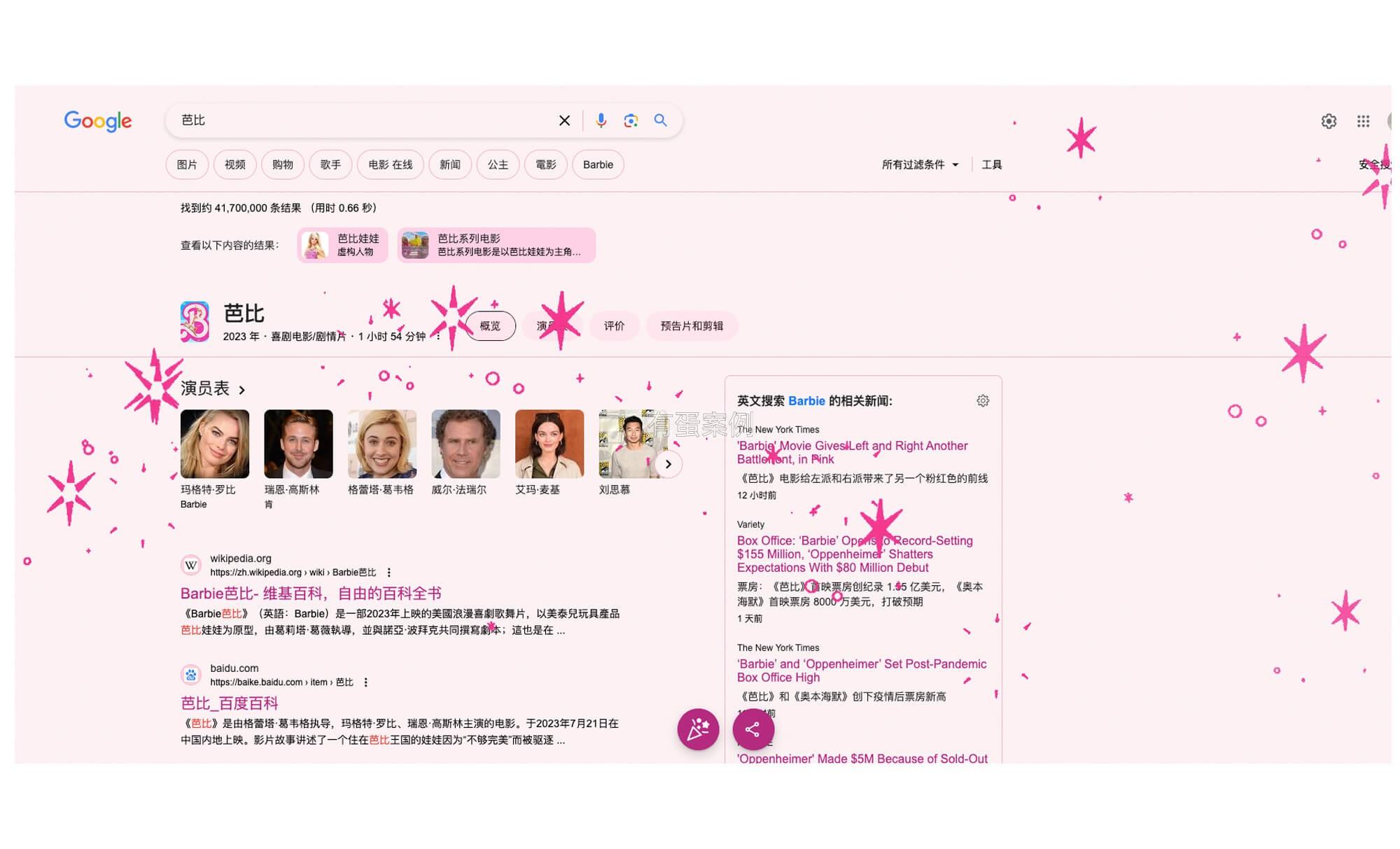1400x849 pixels.
Task: Click the pink share button
Action: point(753,729)
